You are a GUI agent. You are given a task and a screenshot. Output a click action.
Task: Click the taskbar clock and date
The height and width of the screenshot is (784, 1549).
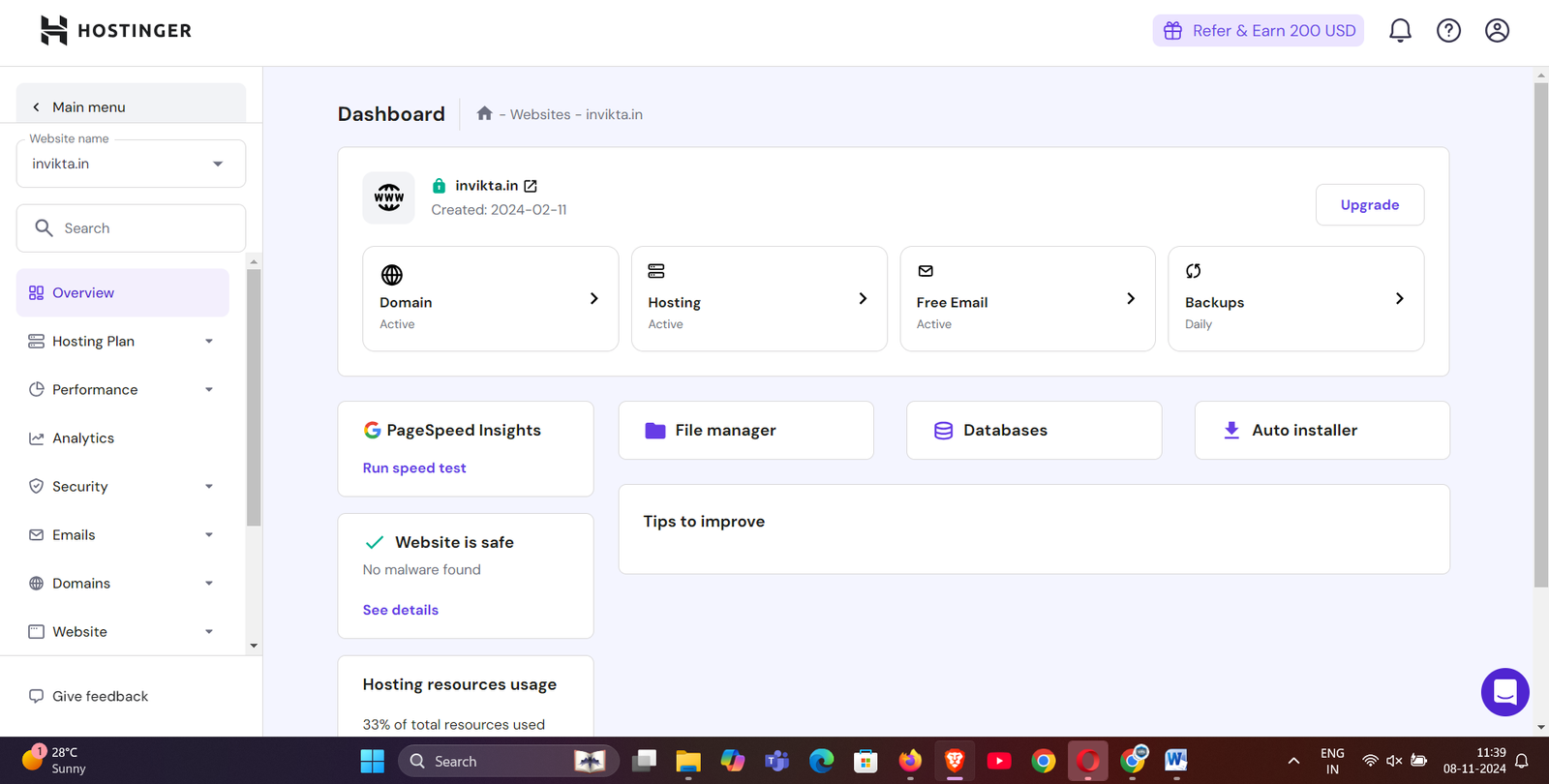pyautogui.click(x=1474, y=761)
